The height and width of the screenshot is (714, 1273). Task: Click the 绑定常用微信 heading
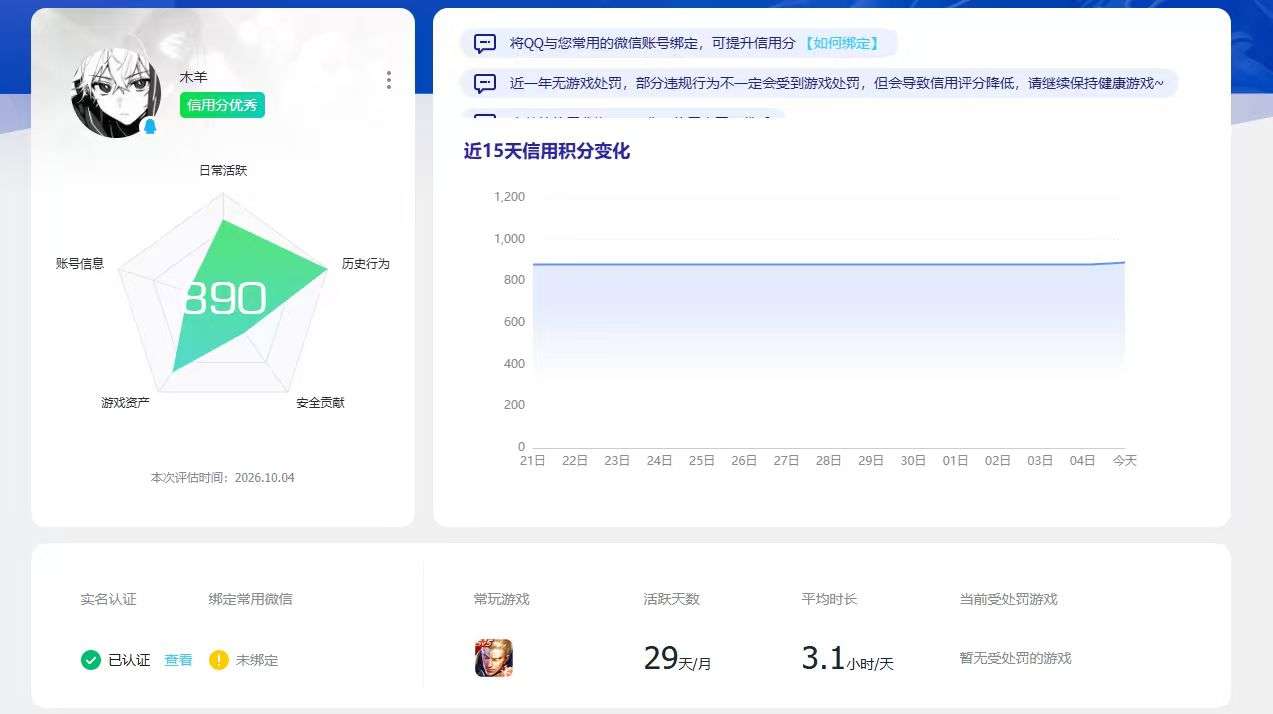[x=250, y=599]
